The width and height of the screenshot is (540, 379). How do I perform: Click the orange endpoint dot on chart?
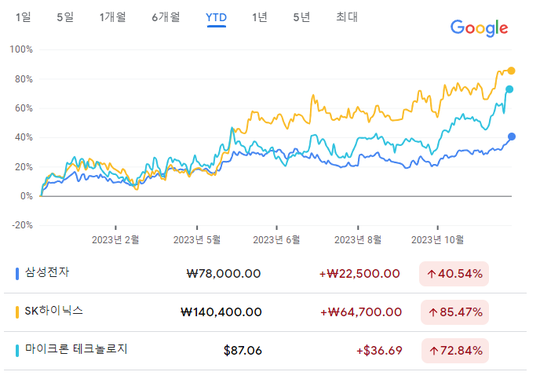click(511, 71)
